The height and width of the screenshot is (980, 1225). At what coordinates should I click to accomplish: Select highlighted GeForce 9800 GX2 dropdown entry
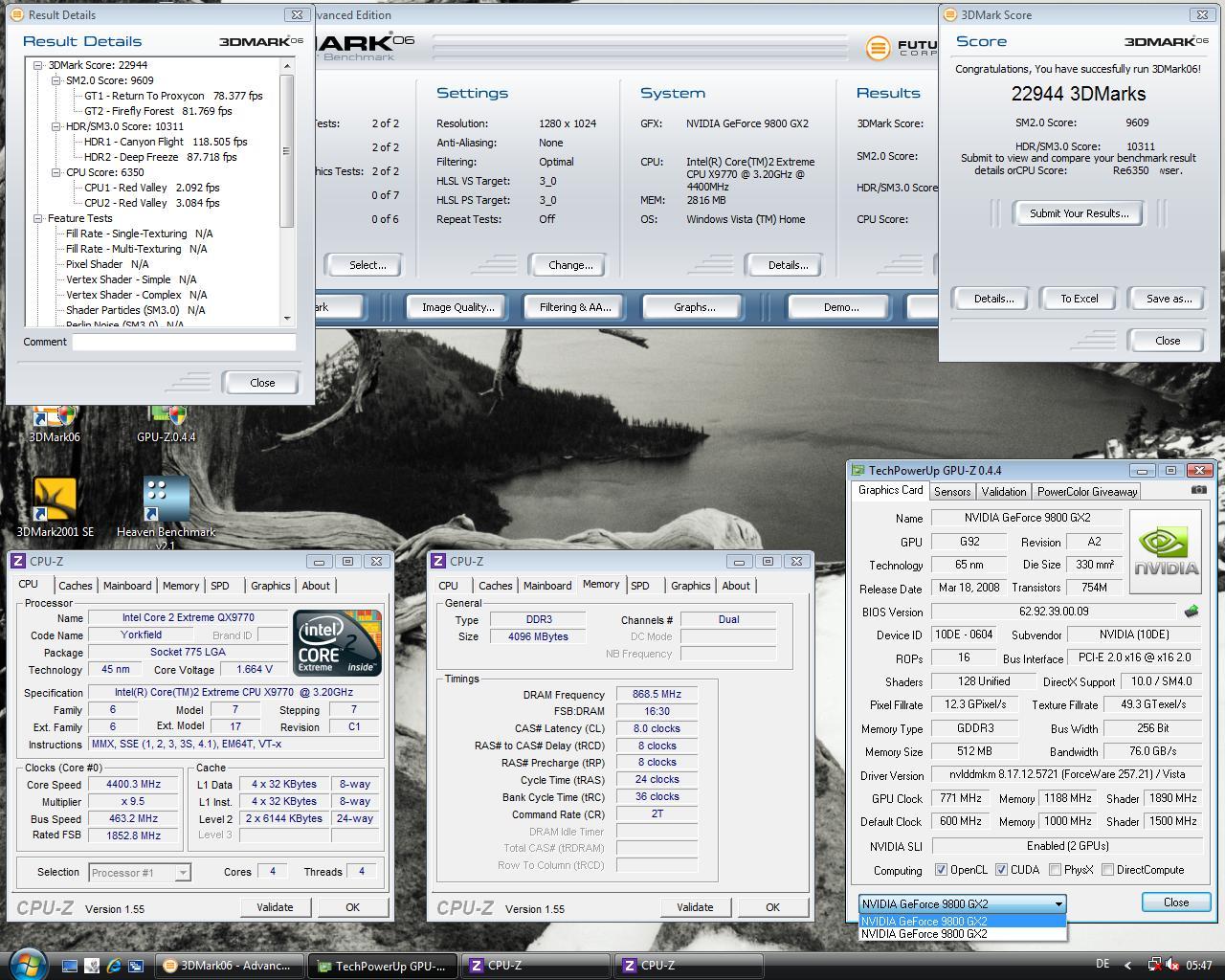[x=963, y=921]
